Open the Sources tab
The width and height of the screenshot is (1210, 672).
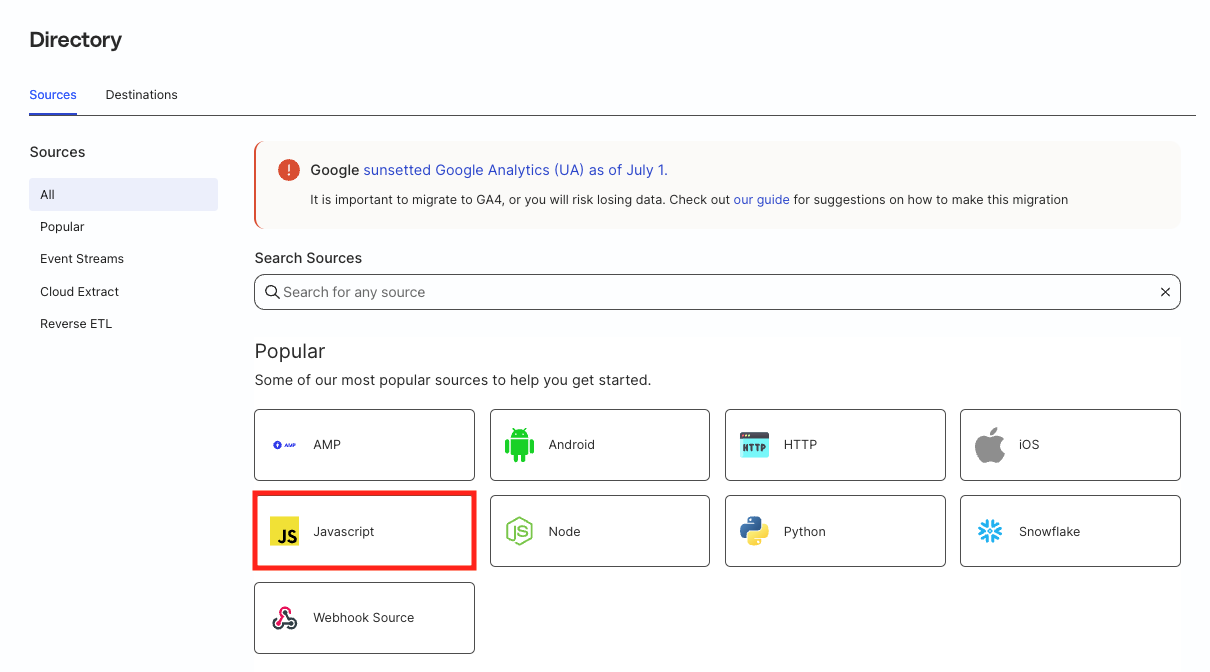pos(53,95)
